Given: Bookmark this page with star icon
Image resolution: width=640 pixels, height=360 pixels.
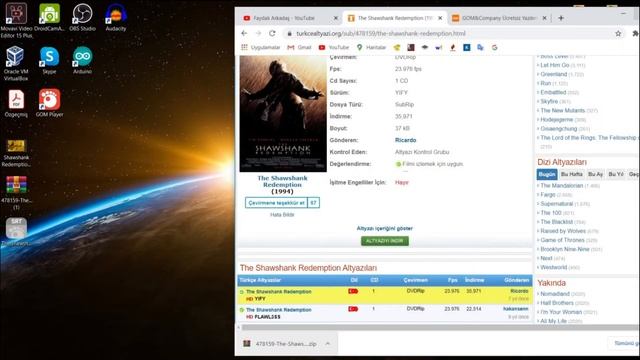Looking at the screenshot, I should 618,33.
